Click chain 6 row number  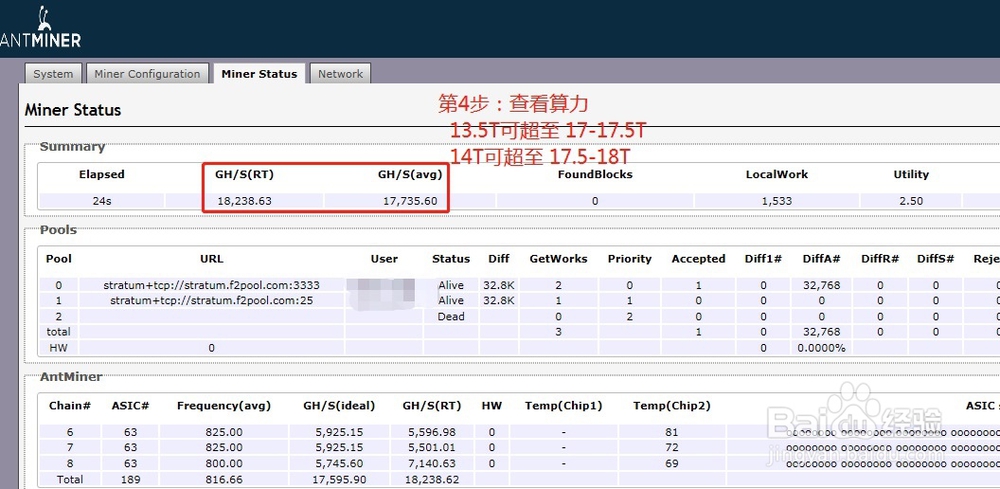pos(70,432)
